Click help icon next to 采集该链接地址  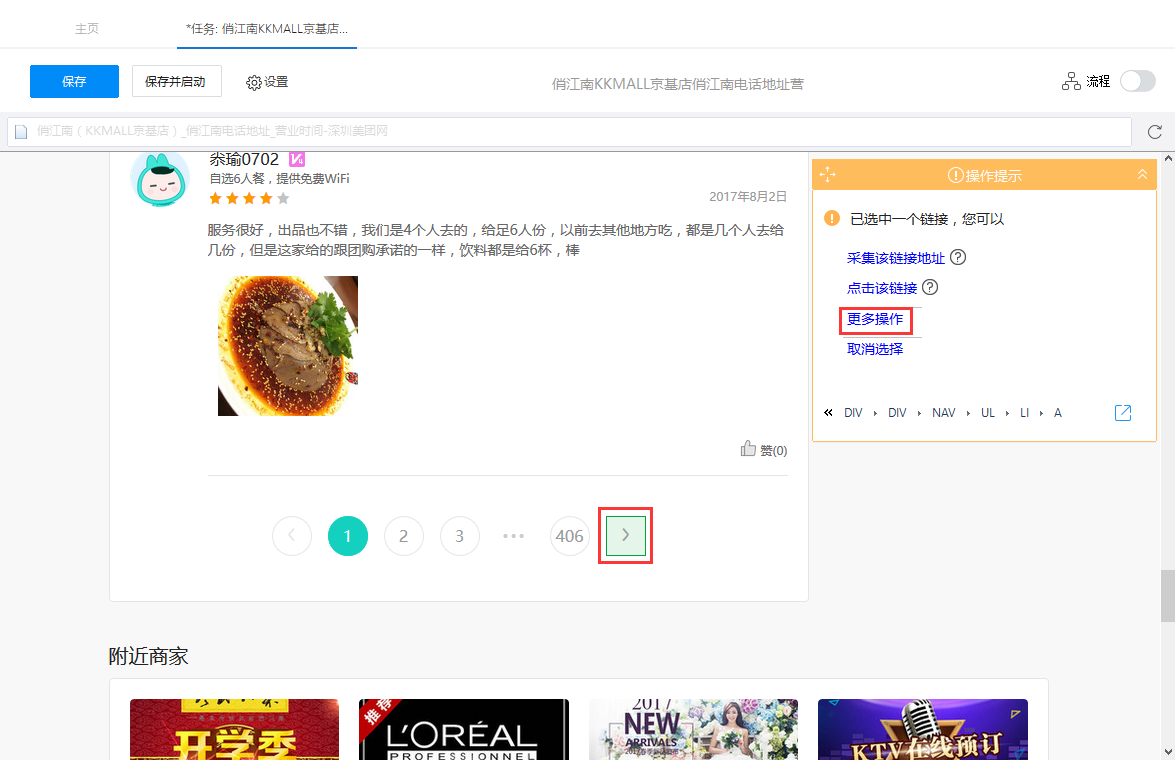pyautogui.click(x=958, y=257)
